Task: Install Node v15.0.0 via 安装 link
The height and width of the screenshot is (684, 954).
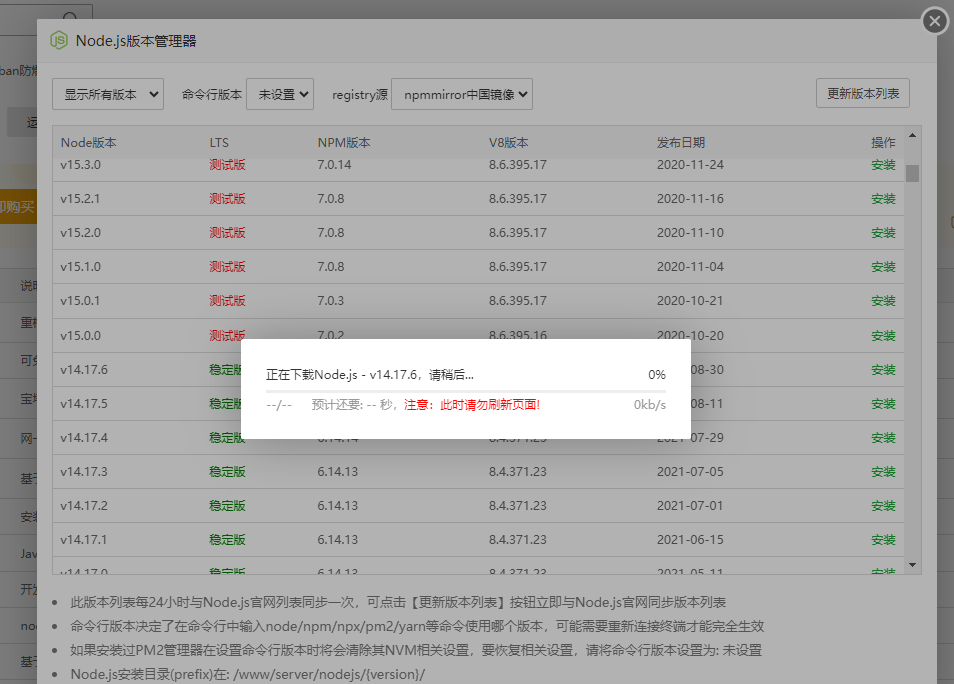Action: point(883,336)
